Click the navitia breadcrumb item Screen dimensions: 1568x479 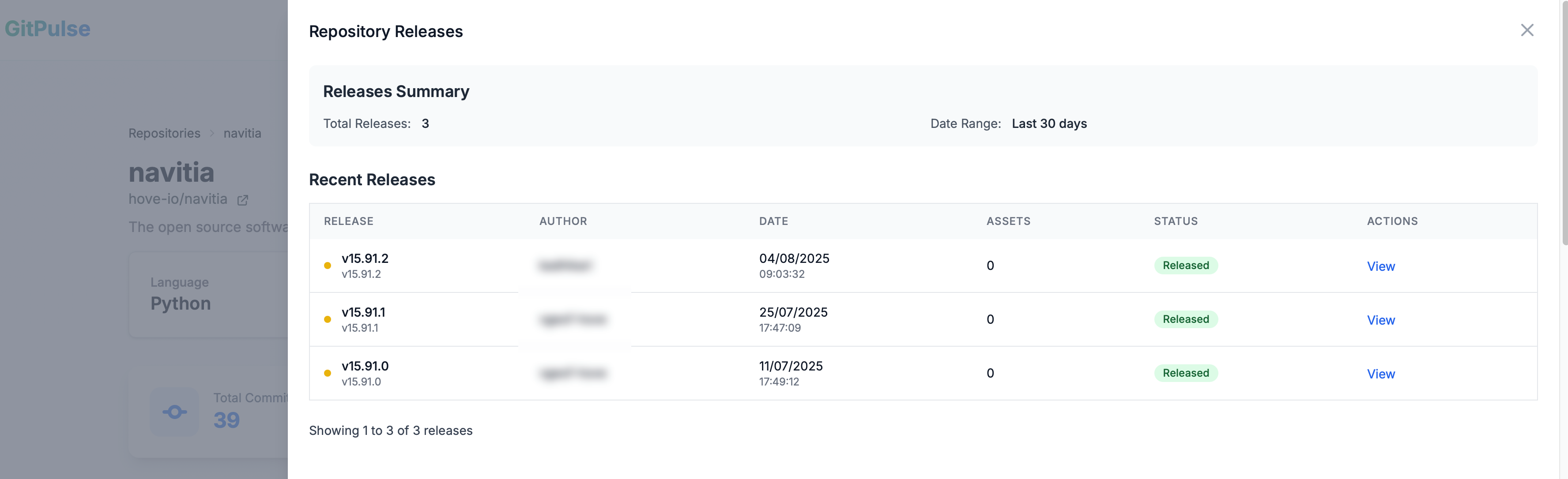[x=242, y=133]
